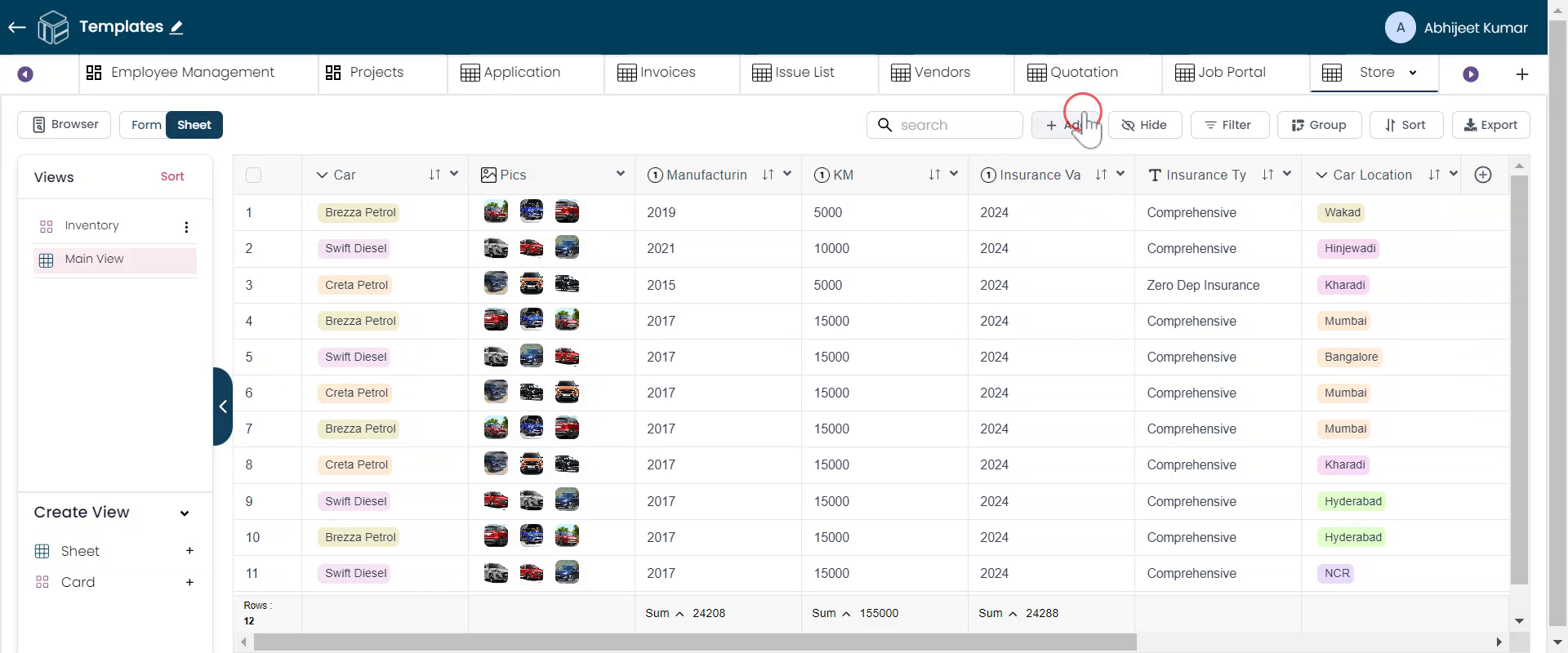Collapse the Create View section
Viewport: 1568px width, 653px height.
(185, 513)
